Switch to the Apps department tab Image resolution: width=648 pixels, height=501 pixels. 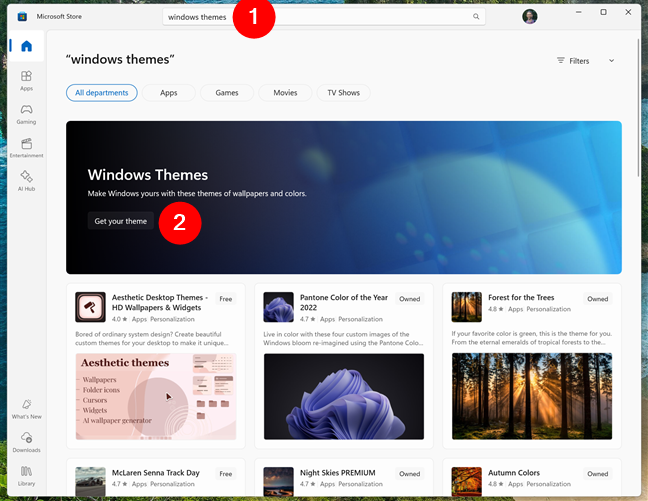point(169,93)
